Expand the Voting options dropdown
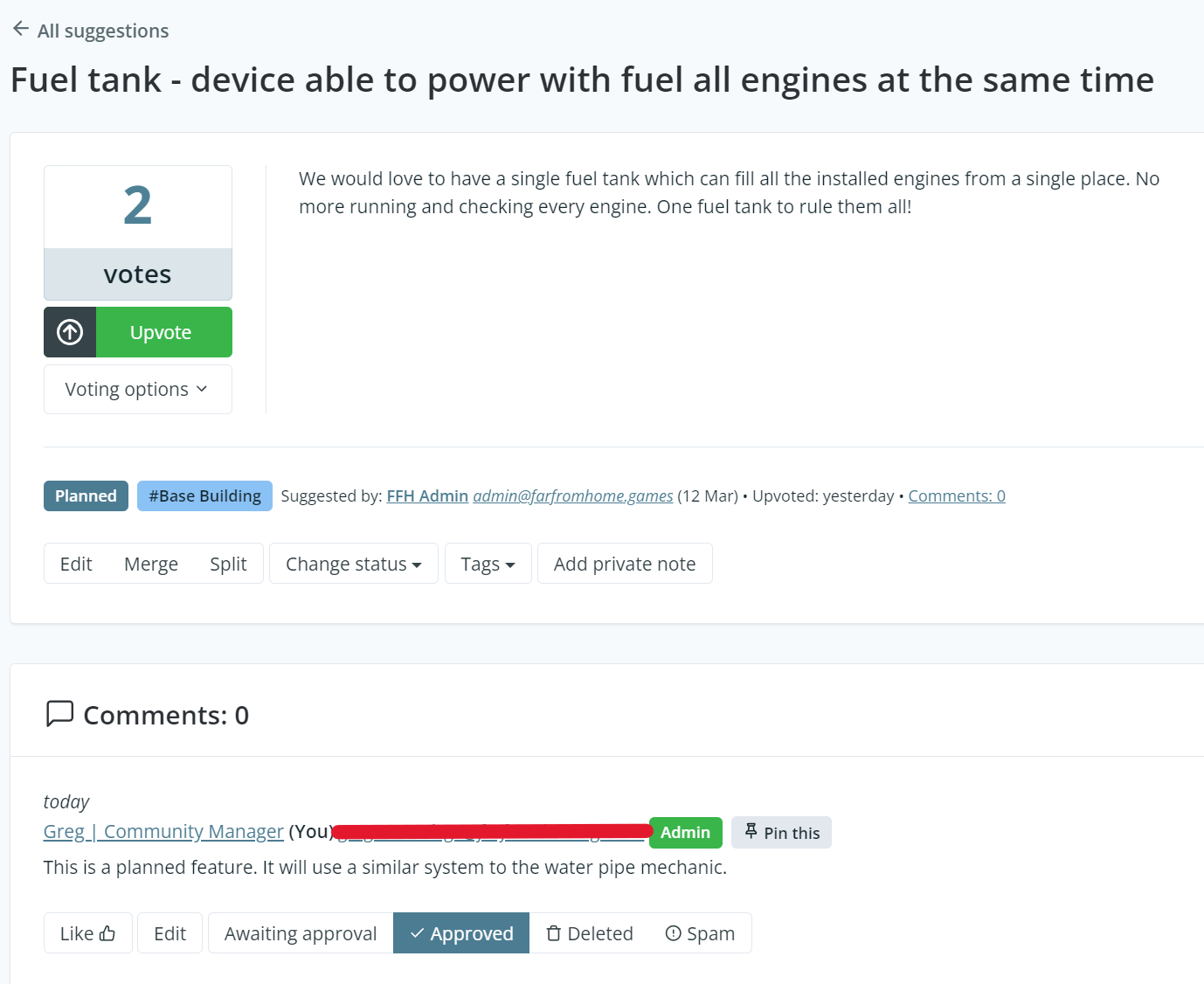The image size is (1204, 984). coord(137,390)
